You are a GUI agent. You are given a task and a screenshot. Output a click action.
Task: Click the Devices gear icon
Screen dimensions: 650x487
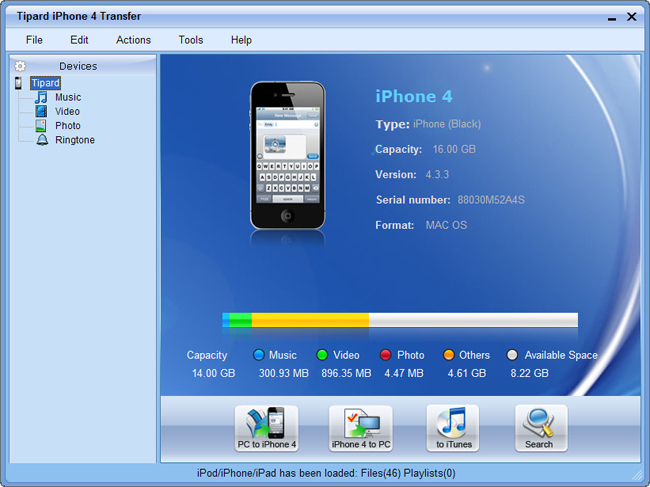point(20,66)
